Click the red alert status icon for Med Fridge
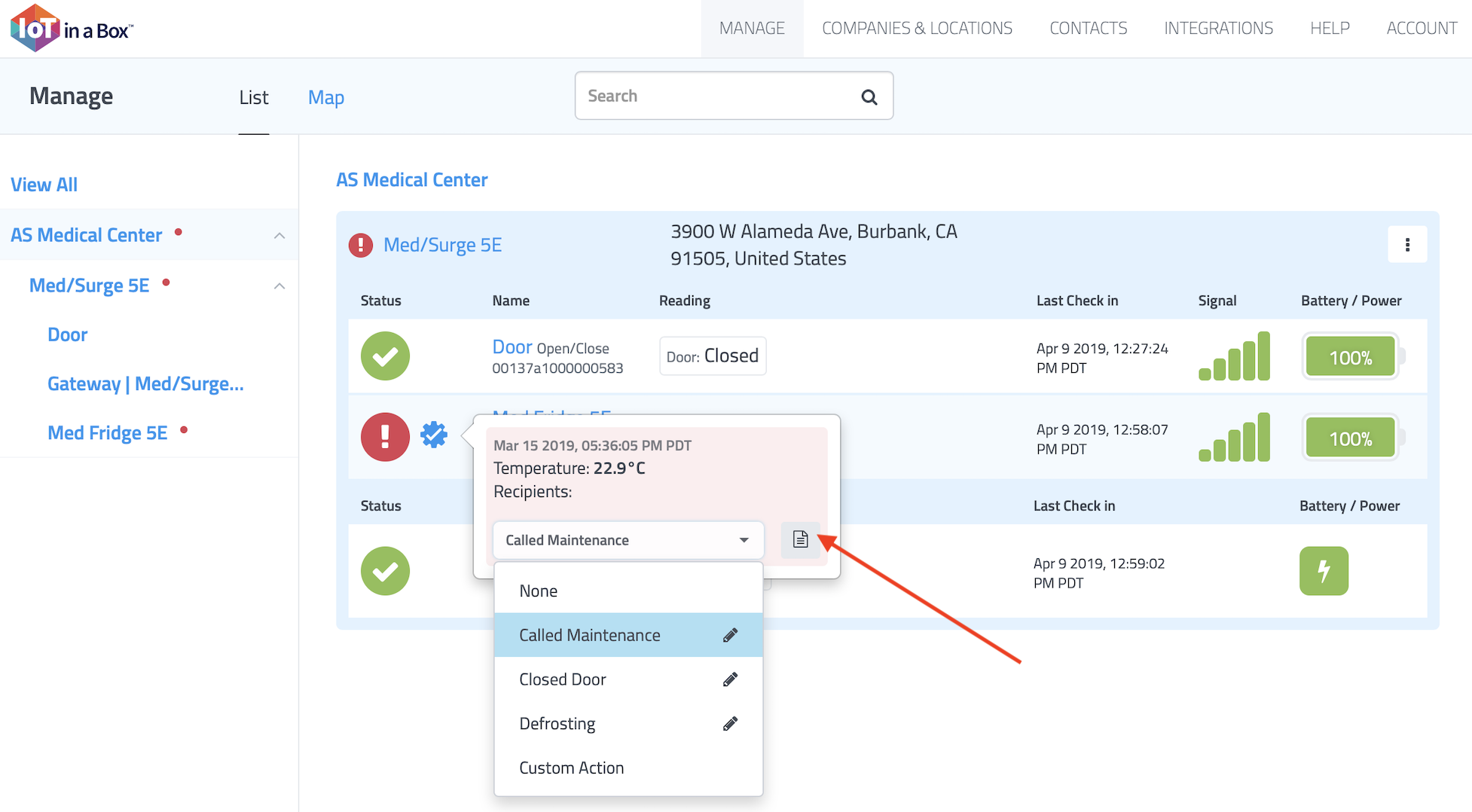1472x812 pixels. point(385,437)
